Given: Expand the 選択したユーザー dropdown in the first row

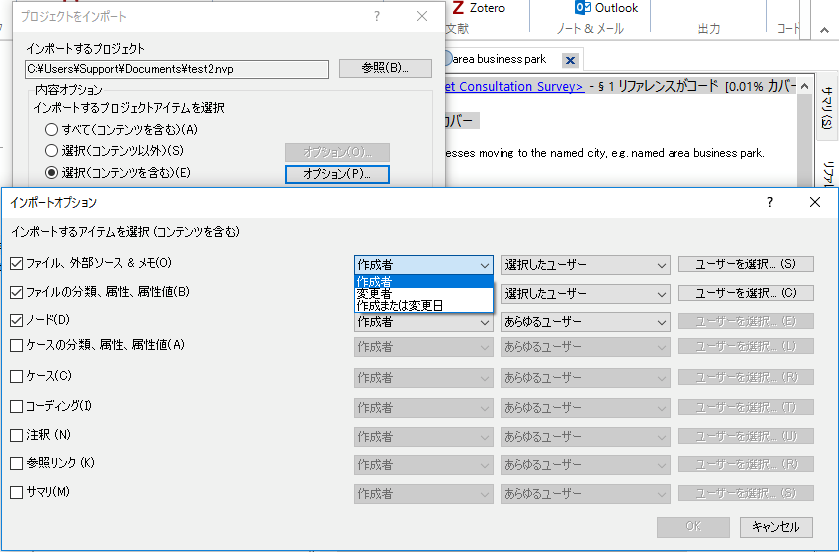Looking at the screenshot, I should click(x=585, y=265).
